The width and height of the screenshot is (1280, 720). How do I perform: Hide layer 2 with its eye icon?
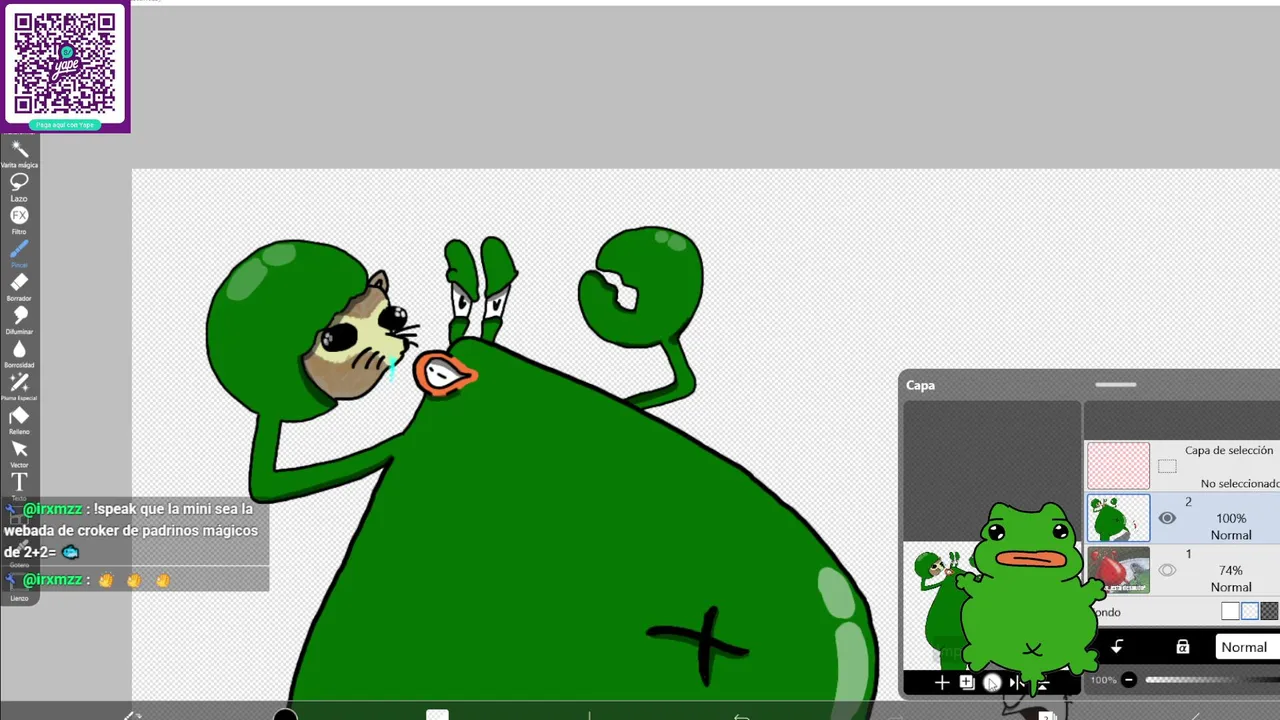[1167, 518]
